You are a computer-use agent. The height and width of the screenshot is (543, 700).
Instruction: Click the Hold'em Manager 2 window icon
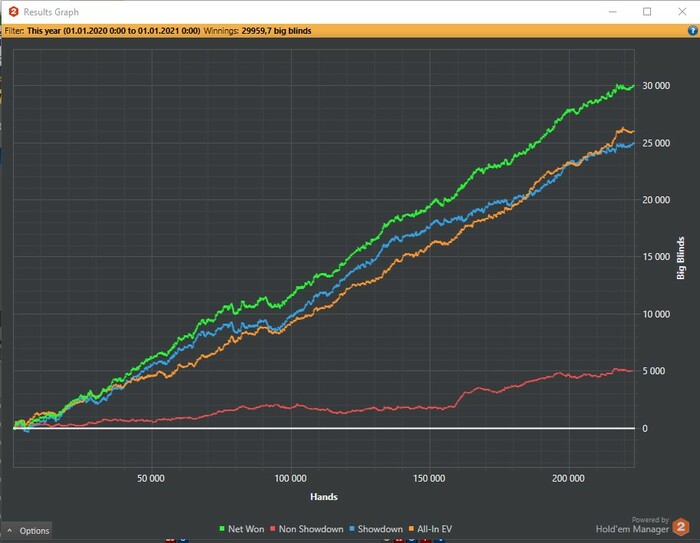13,12
